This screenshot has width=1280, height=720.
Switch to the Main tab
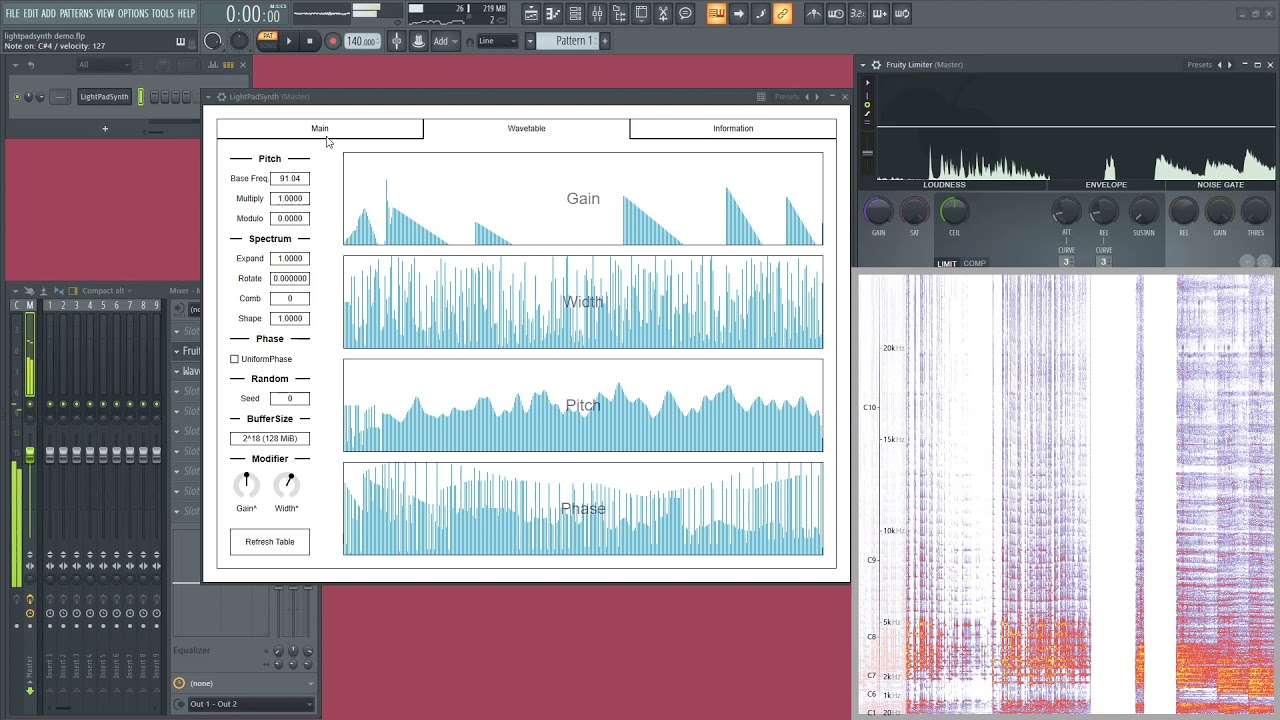point(320,128)
